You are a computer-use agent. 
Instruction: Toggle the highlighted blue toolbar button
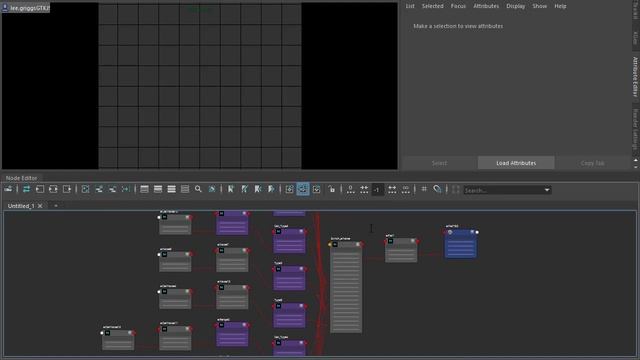(303, 189)
